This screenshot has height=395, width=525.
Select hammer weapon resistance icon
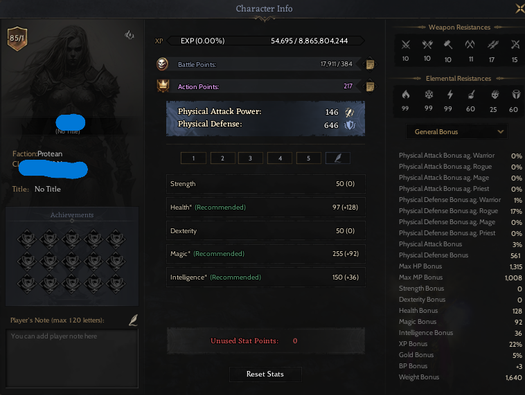(x=448, y=45)
